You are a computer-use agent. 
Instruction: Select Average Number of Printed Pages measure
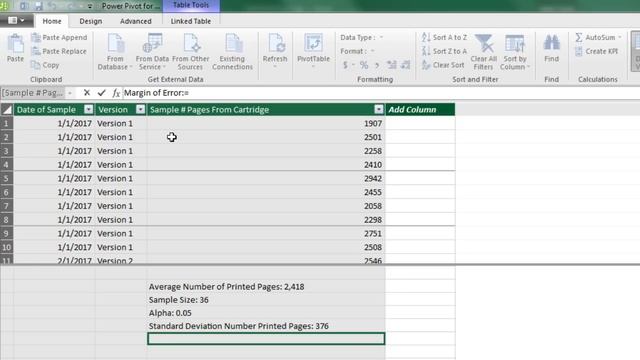(x=266, y=287)
